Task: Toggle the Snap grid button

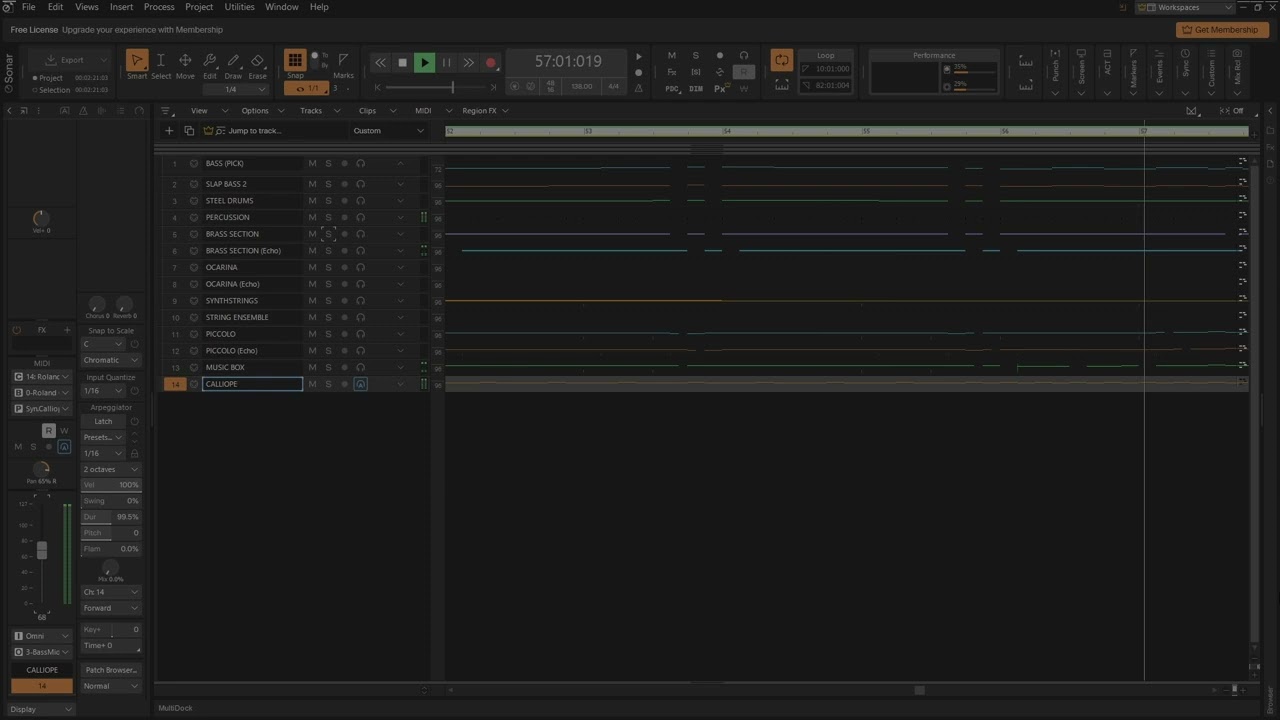Action: (295, 61)
